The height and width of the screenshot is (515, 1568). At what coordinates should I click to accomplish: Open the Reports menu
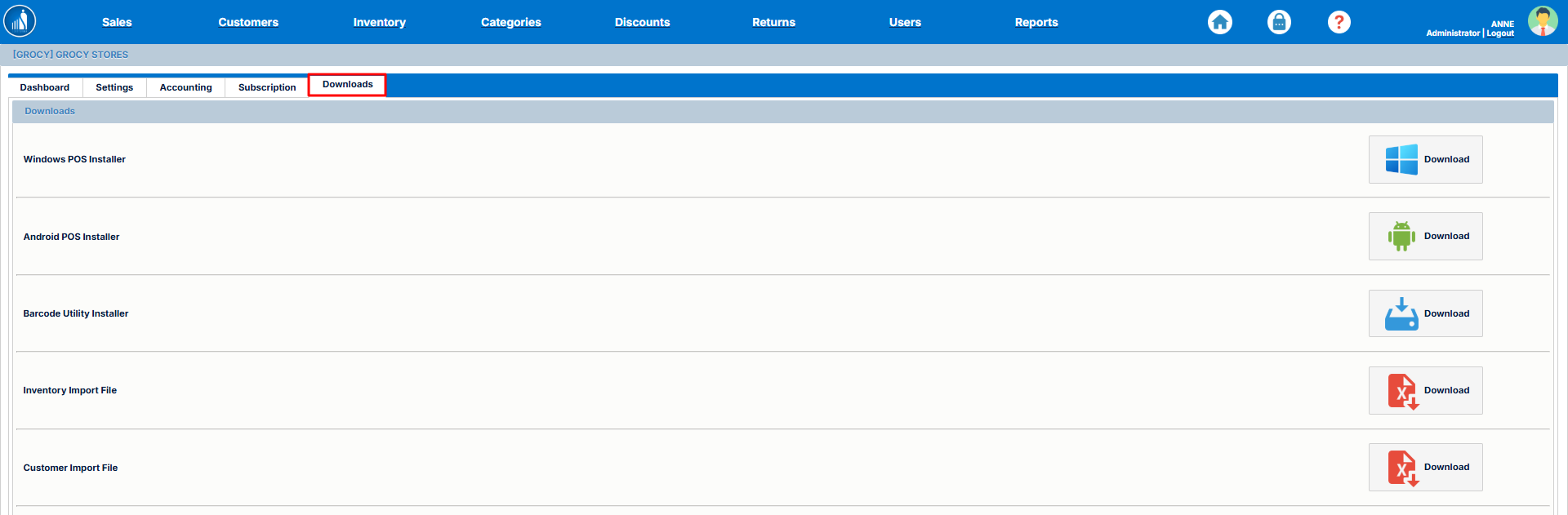click(x=1036, y=22)
